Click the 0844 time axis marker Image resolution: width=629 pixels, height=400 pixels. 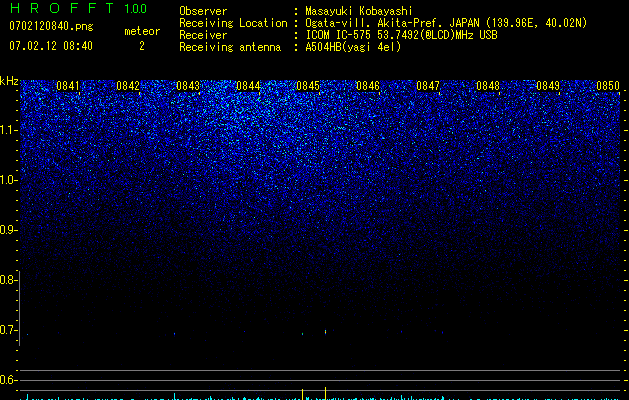pos(248,86)
